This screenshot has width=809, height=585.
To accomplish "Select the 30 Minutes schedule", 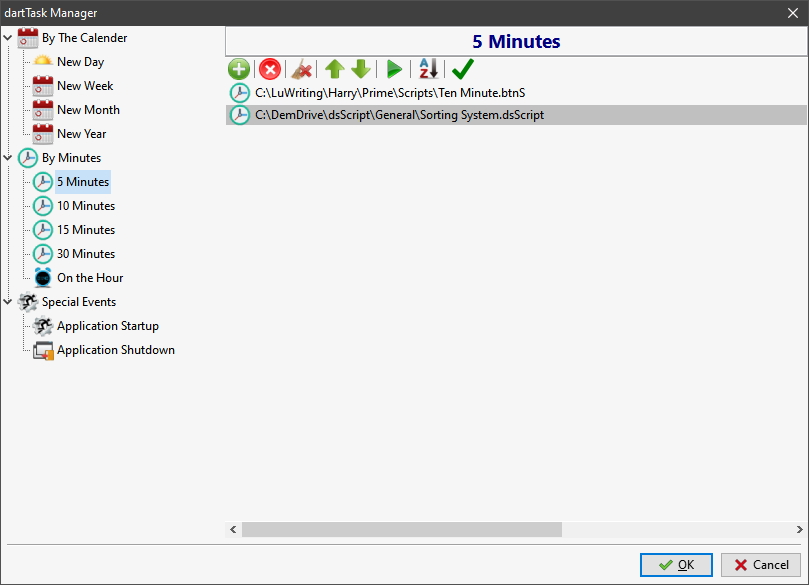I will pyautogui.click(x=86, y=254).
